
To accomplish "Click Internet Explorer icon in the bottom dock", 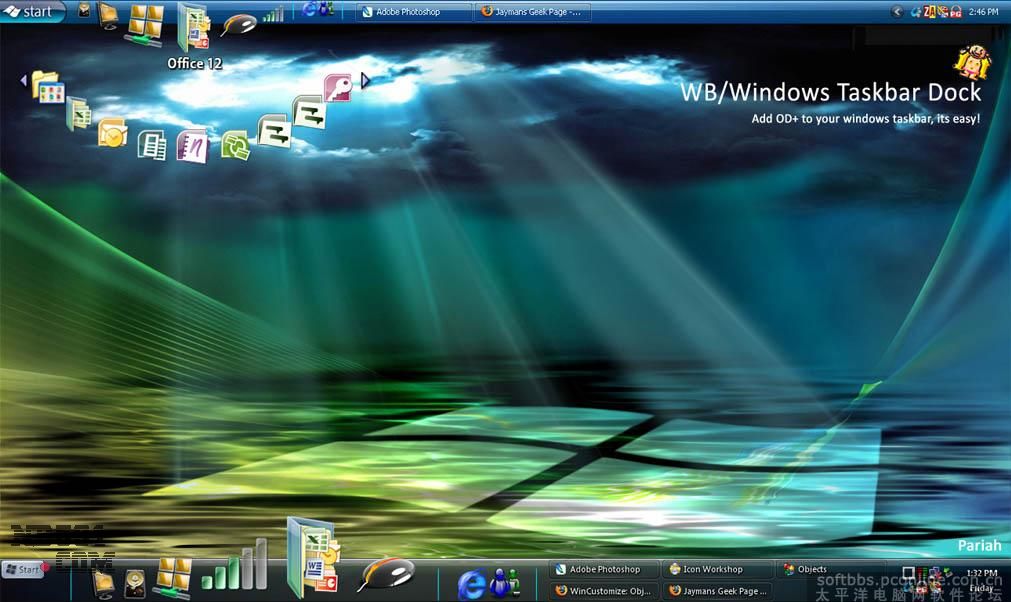I will tap(472, 584).
